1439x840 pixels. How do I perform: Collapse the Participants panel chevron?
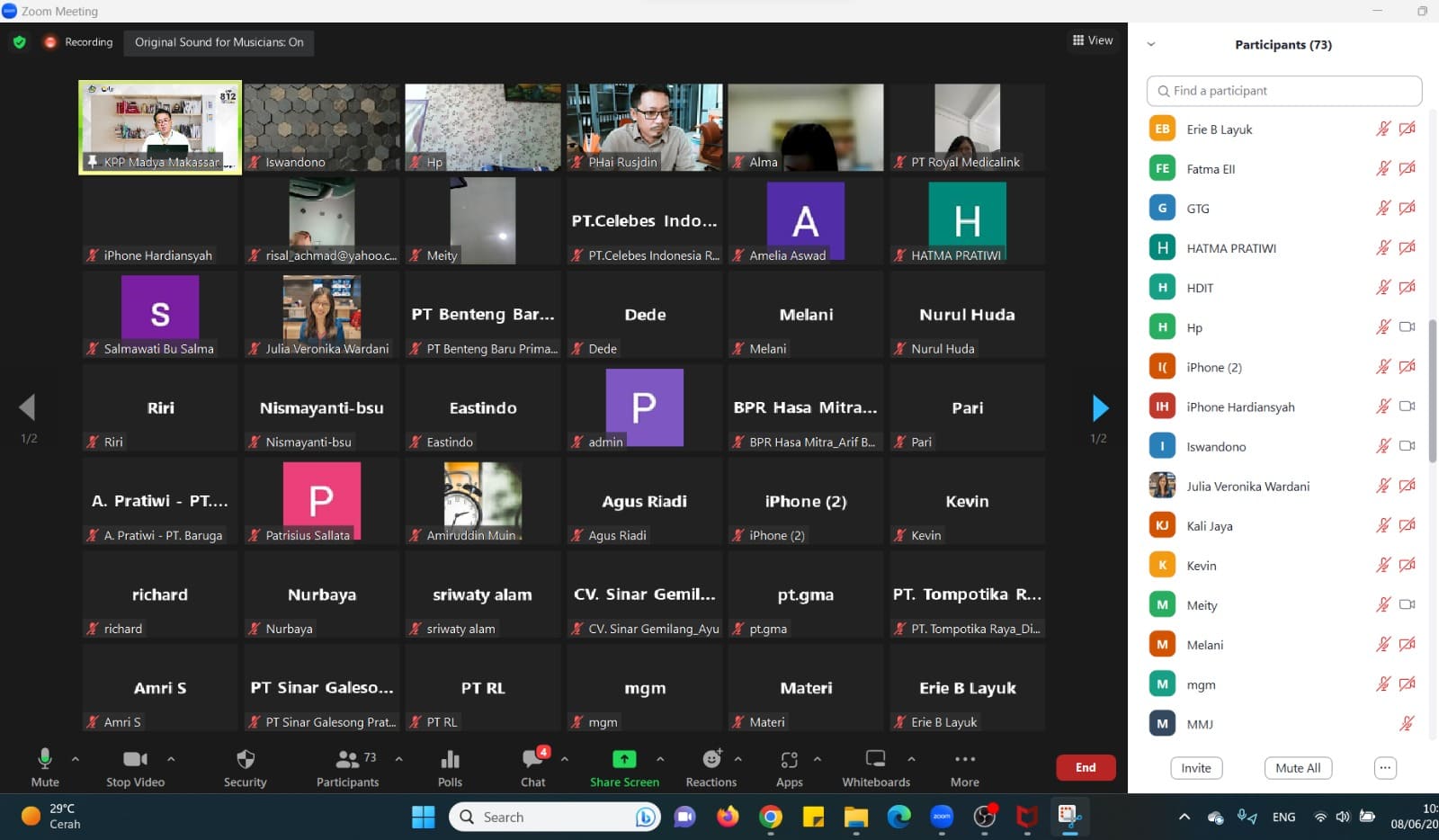[x=1151, y=44]
